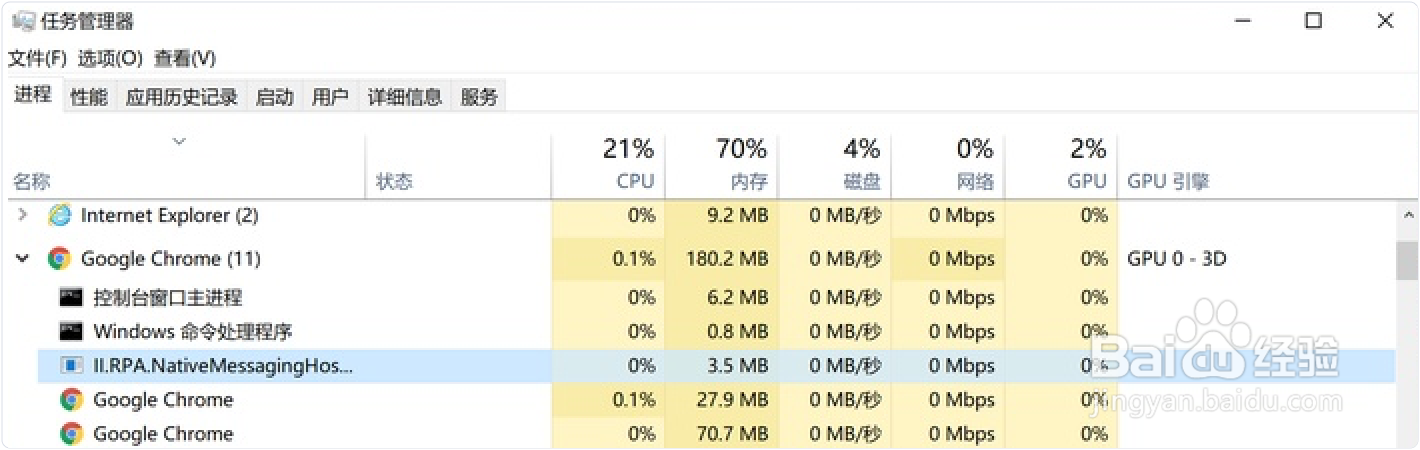This screenshot has width=1420, height=450.
Task: Click the II.RPA.NativeMessagingHost process icon
Action: coord(71,365)
